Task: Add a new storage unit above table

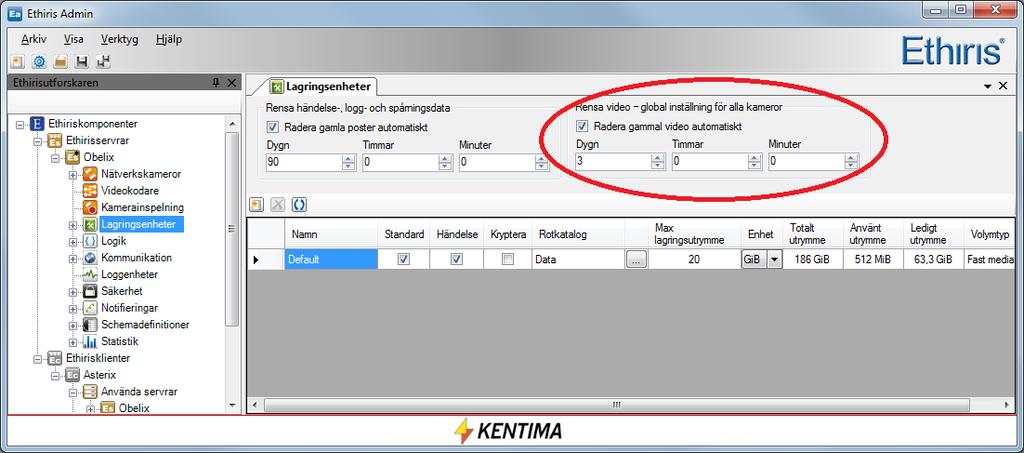Action: 257,205
